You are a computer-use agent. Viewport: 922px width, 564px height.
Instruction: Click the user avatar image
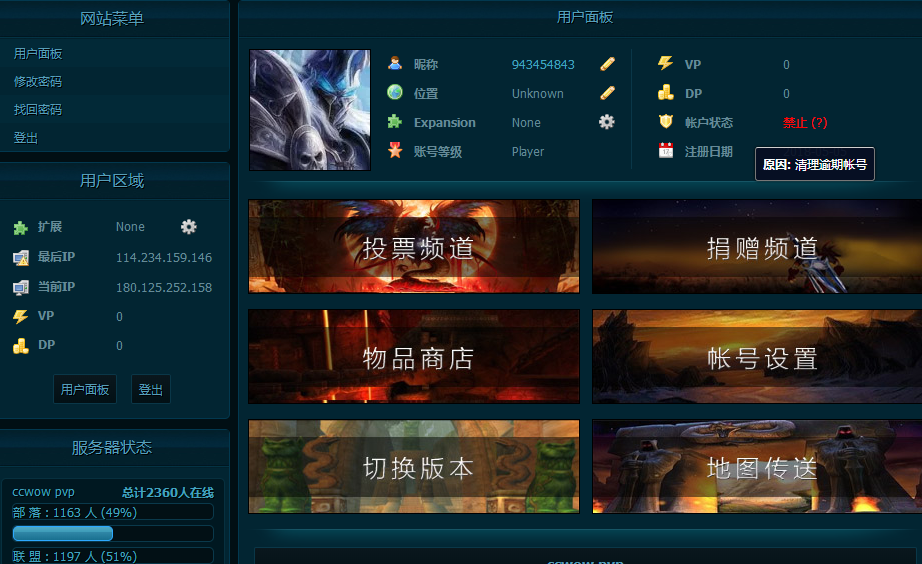pos(310,110)
